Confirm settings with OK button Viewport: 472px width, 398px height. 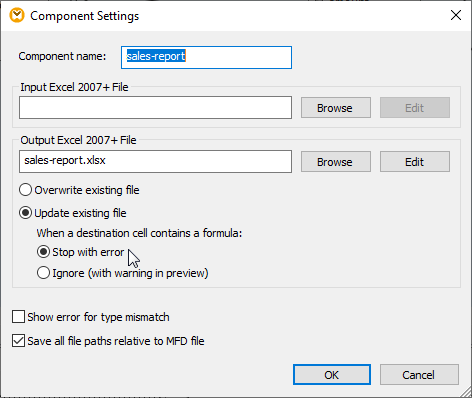click(x=332, y=375)
